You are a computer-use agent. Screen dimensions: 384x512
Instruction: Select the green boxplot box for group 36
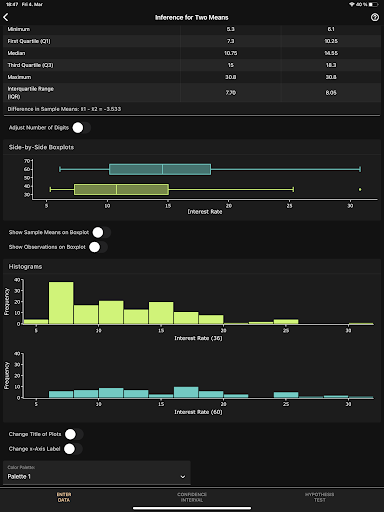pyautogui.click(x=121, y=189)
